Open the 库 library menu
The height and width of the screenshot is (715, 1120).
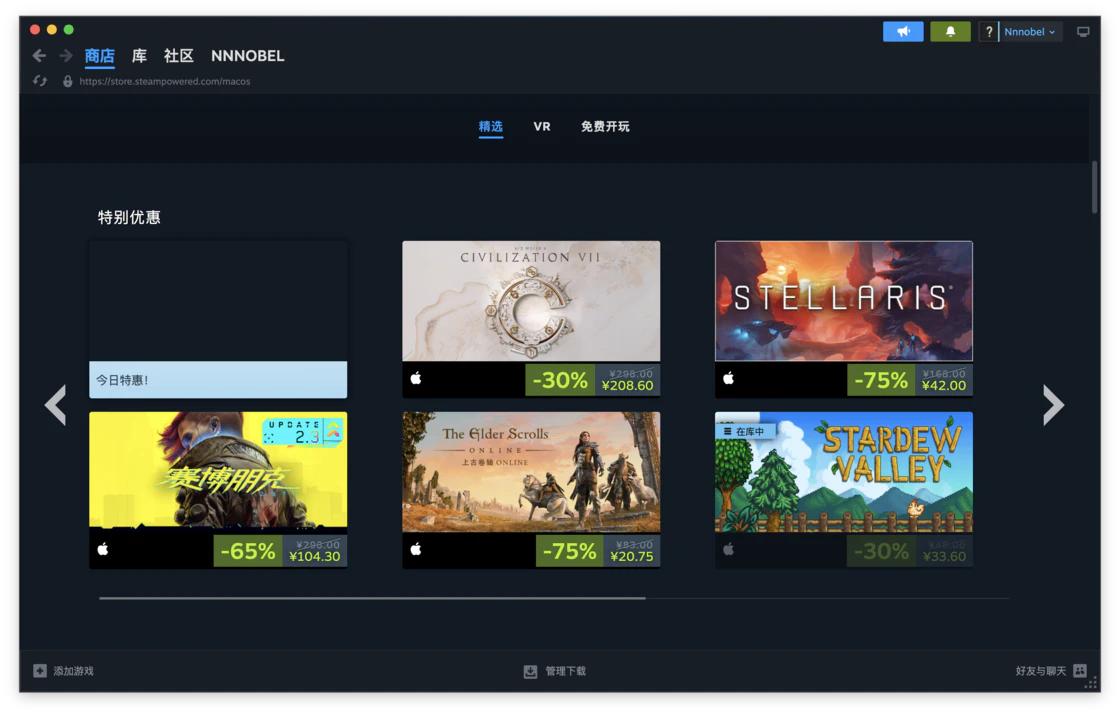coord(139,56)
